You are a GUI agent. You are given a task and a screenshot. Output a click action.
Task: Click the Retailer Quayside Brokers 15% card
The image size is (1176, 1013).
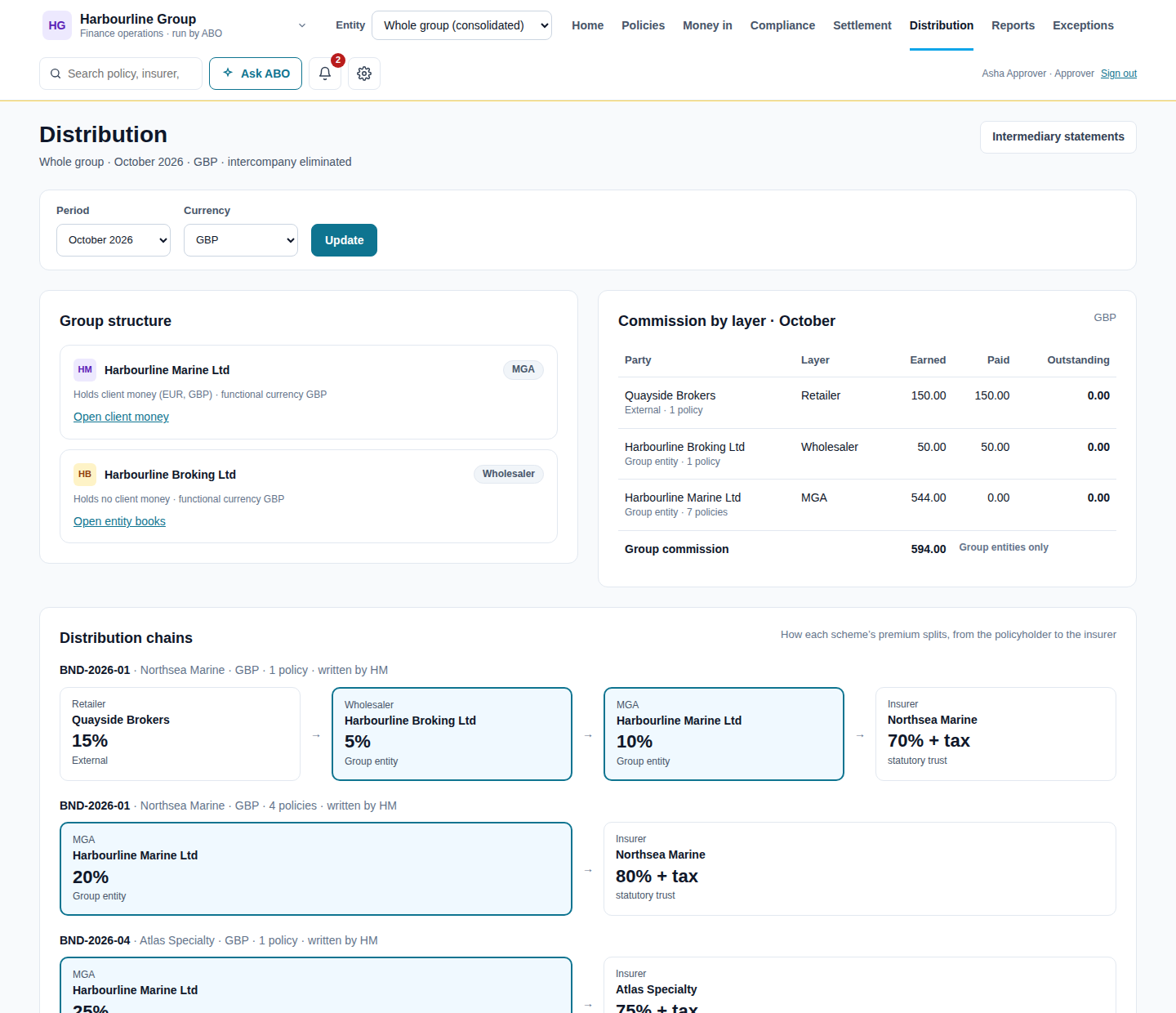(180, 734)
